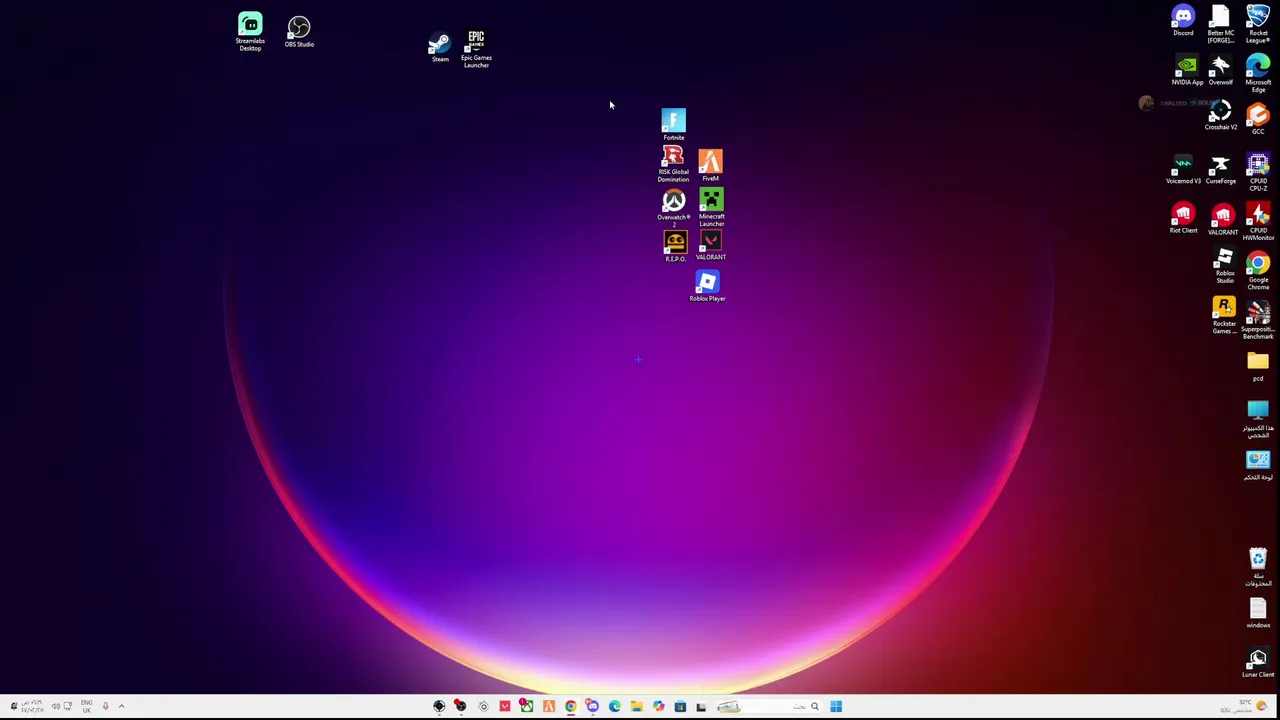Select the Recycle Bin icon
The height and width of the screenshot is (720, 1280).
coord(1258,567)
